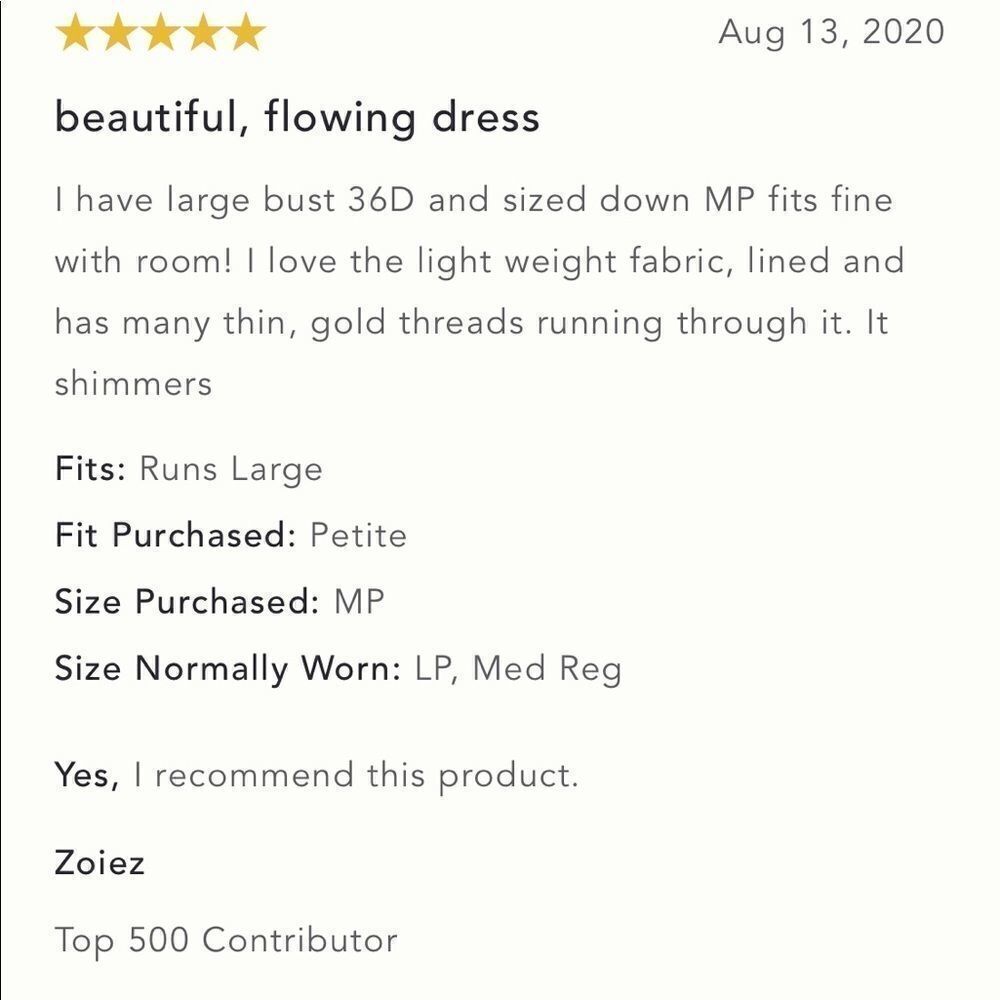Select the "Petite" fit value

(358, 535)
